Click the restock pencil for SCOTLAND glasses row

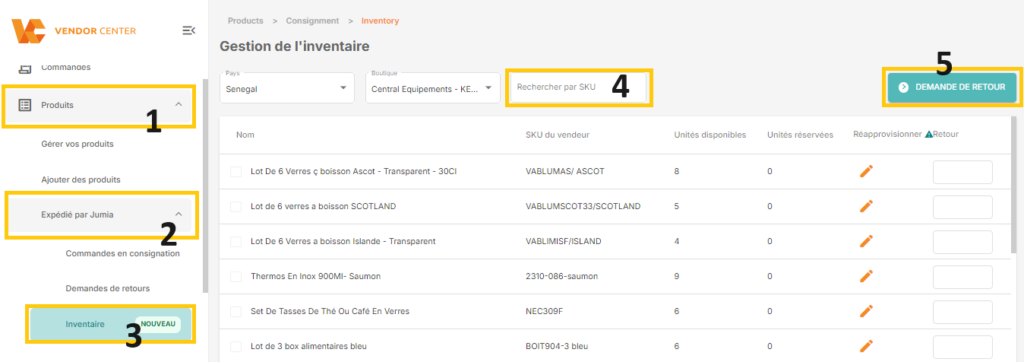coord(866,206)
